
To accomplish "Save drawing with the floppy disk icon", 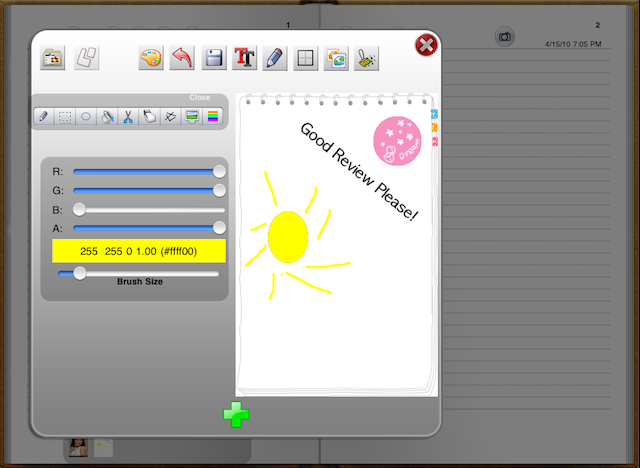I will click(213, 58).
